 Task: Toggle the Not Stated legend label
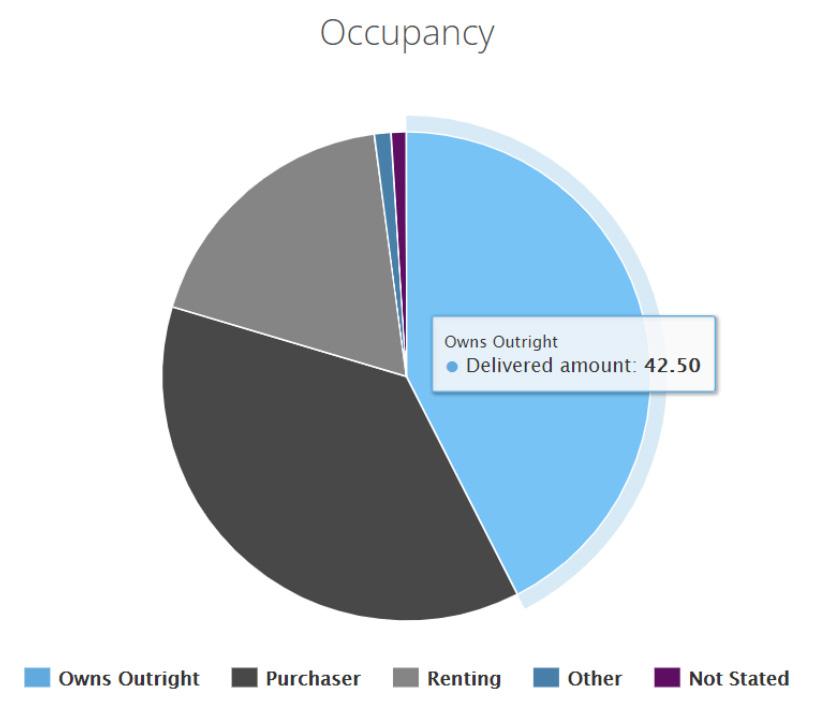tap(738, 678)
